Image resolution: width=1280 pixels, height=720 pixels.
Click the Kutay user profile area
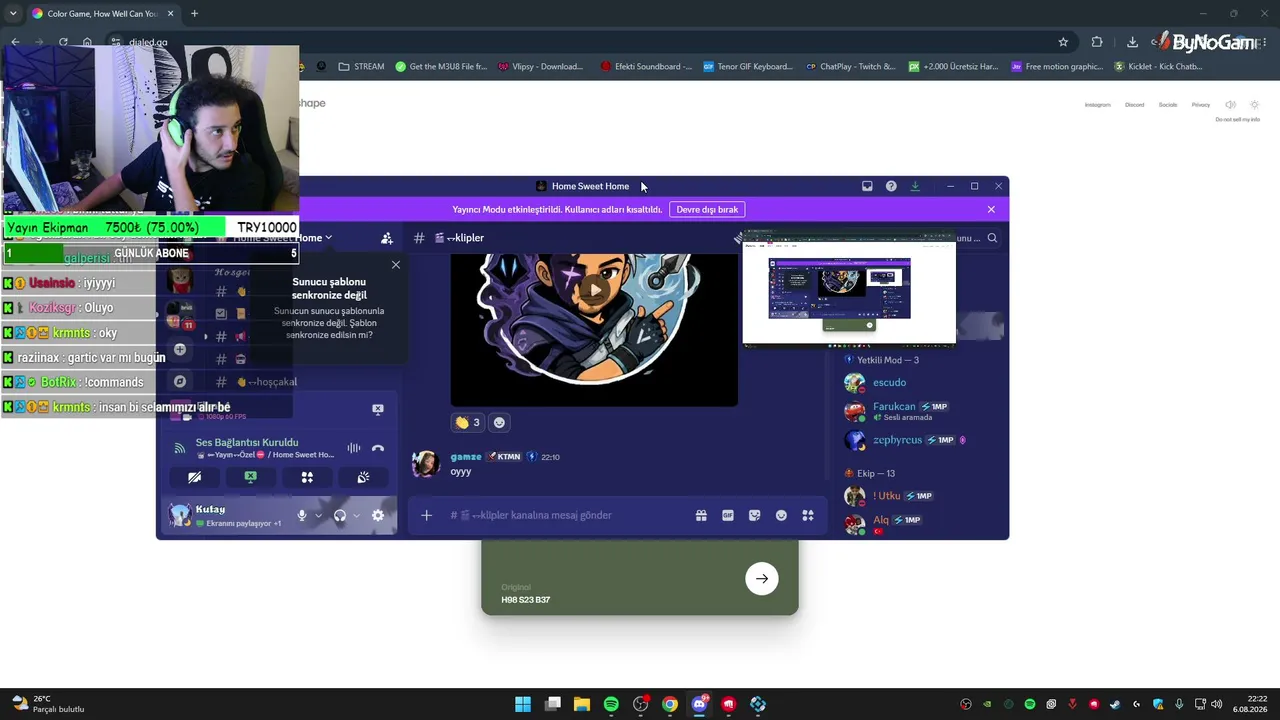click(x=226, y=516)
